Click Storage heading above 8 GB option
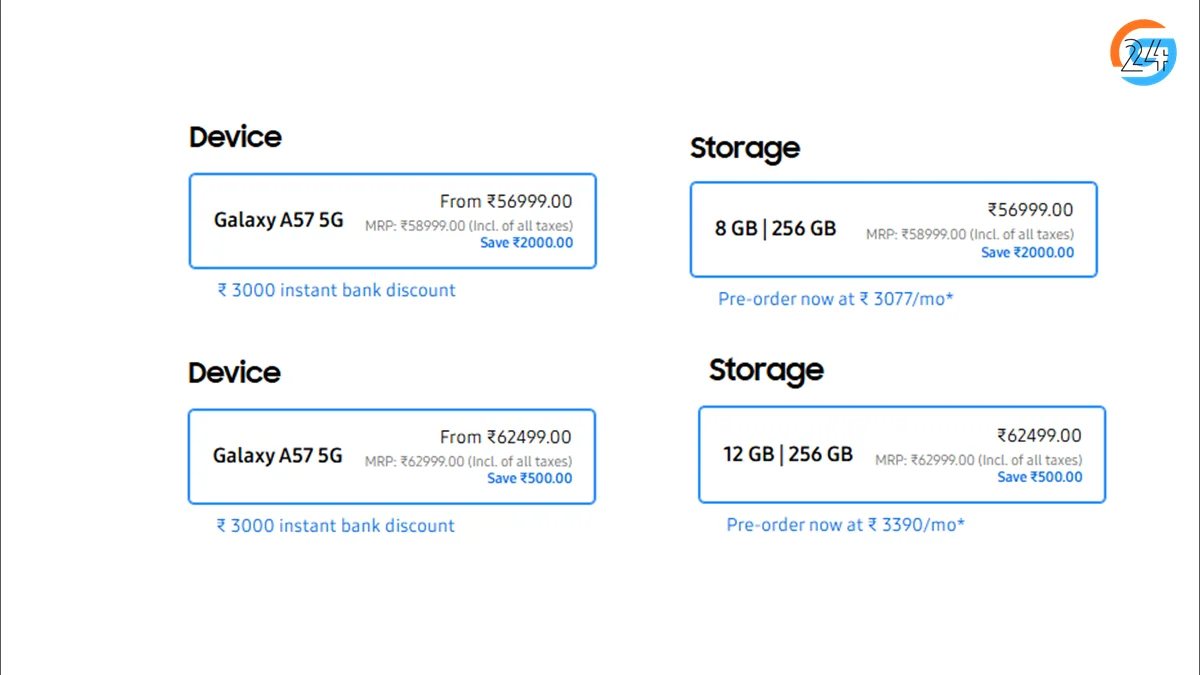1200x675 pixels. click(745, 148)
